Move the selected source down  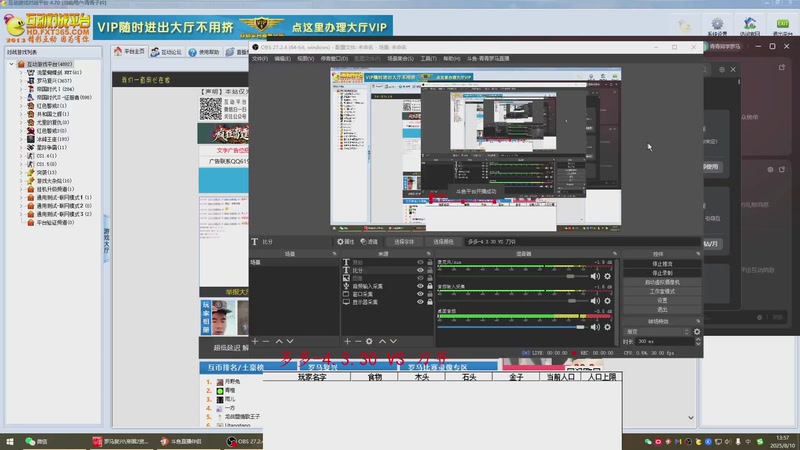click(393, 341)
